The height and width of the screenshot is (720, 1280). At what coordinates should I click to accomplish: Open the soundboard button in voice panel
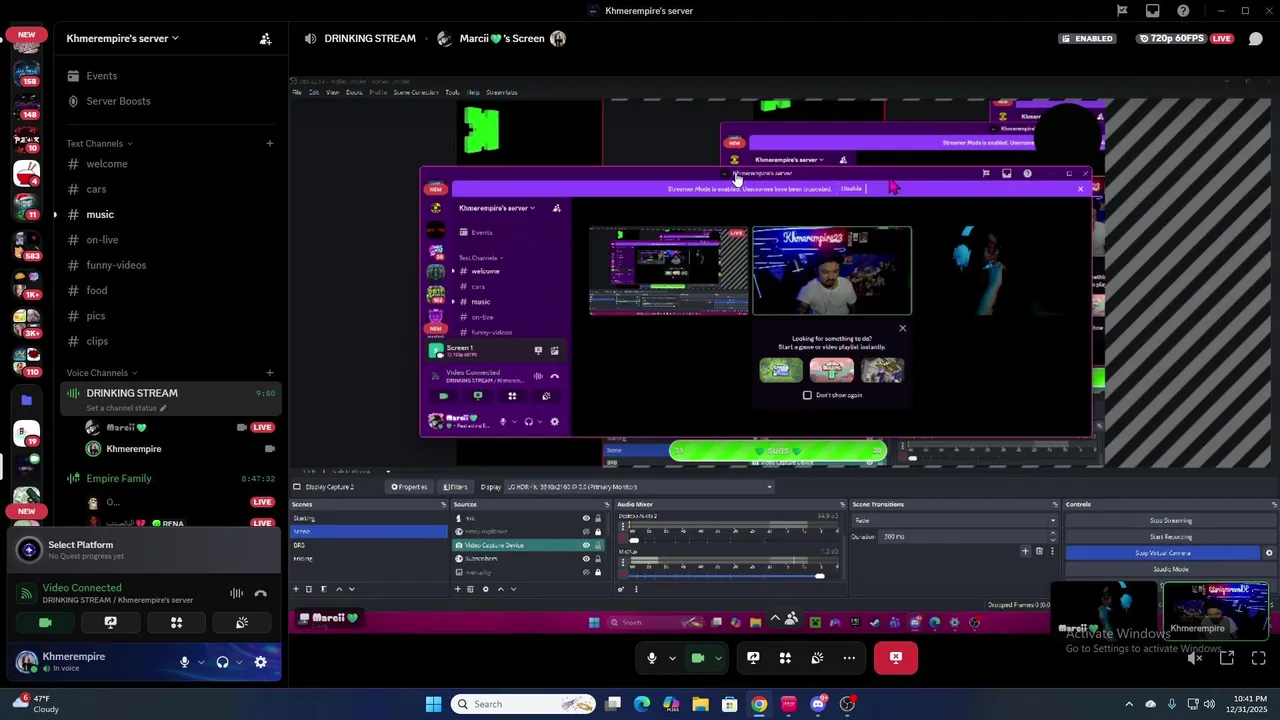pos(242,622)
